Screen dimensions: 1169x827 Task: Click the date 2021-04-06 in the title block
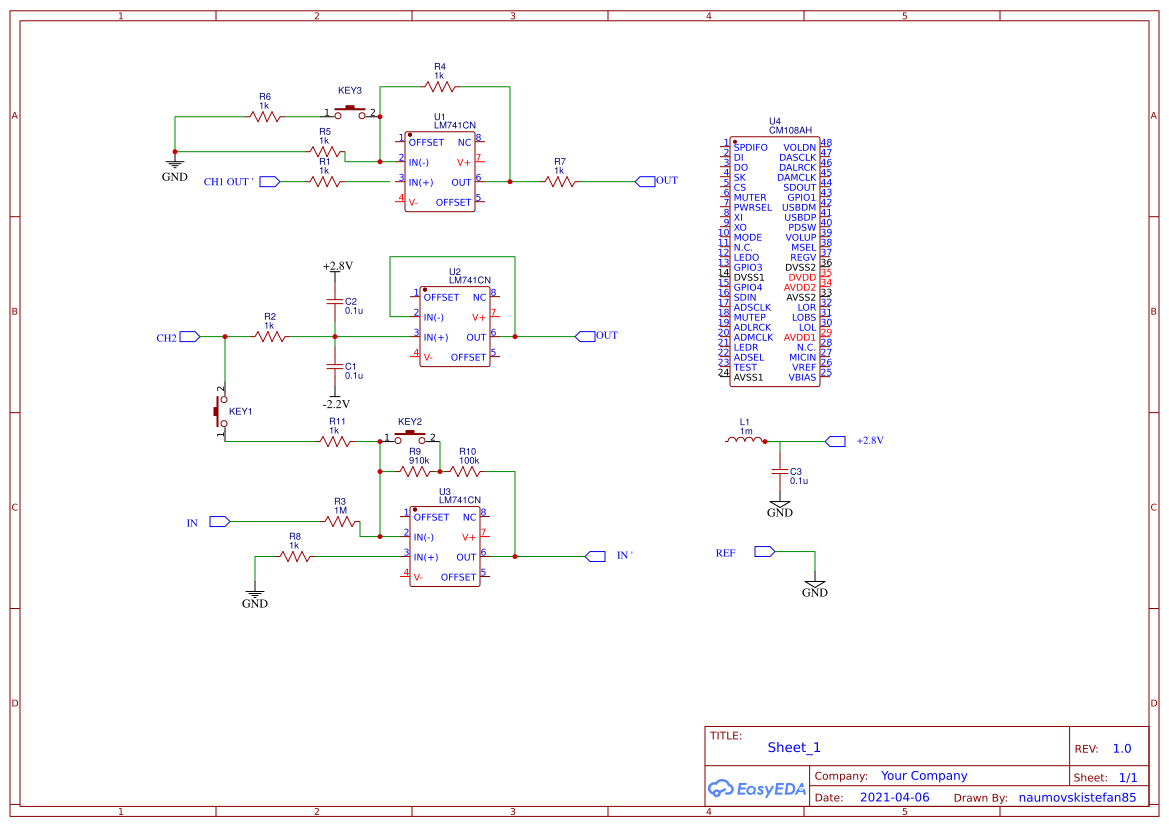pos(895,796)
